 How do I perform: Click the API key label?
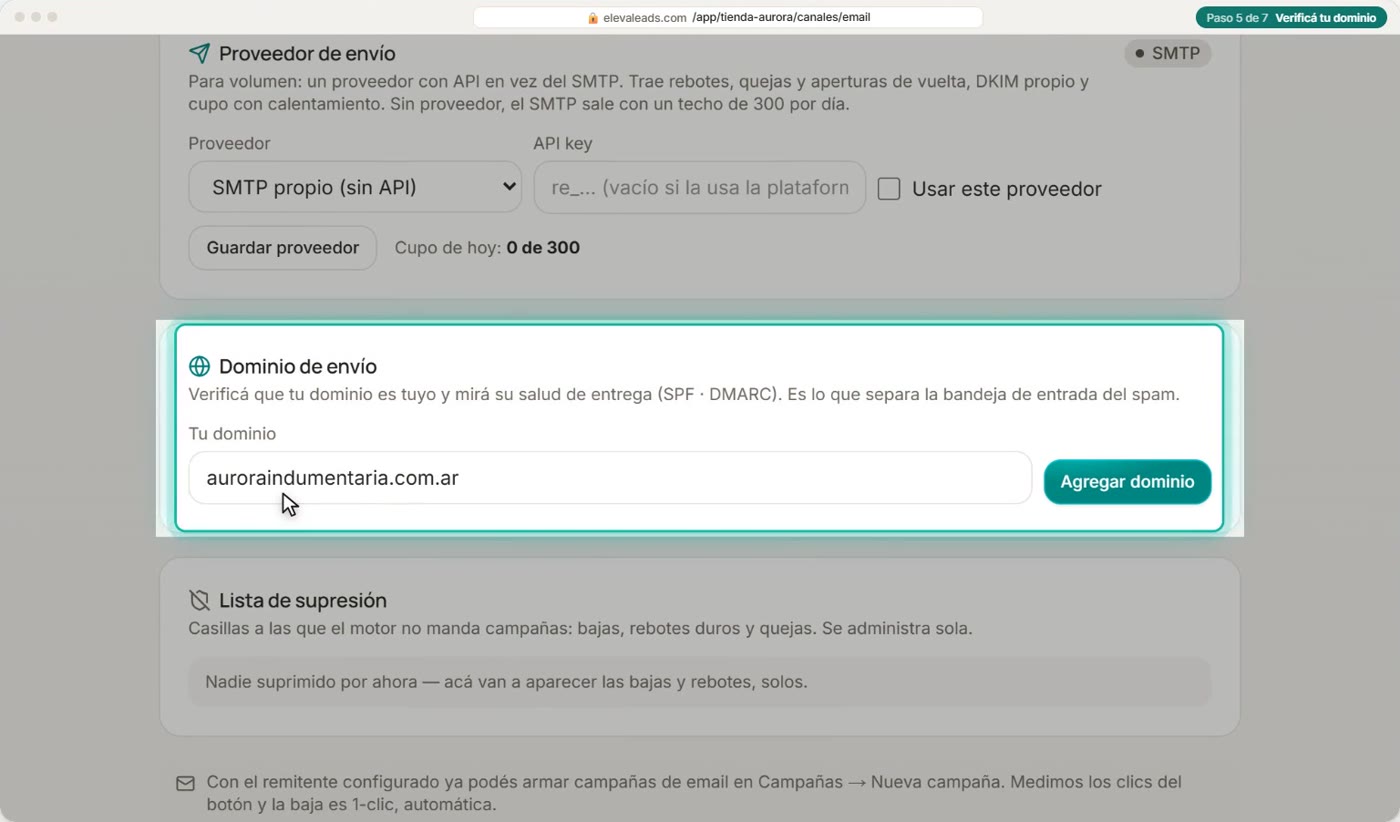(563, 144)
